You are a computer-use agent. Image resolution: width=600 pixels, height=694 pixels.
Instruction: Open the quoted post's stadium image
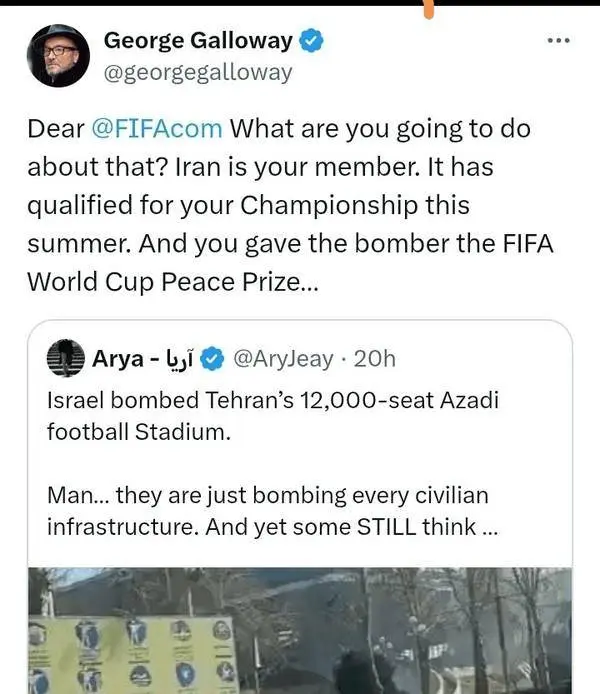coord(300,630)
